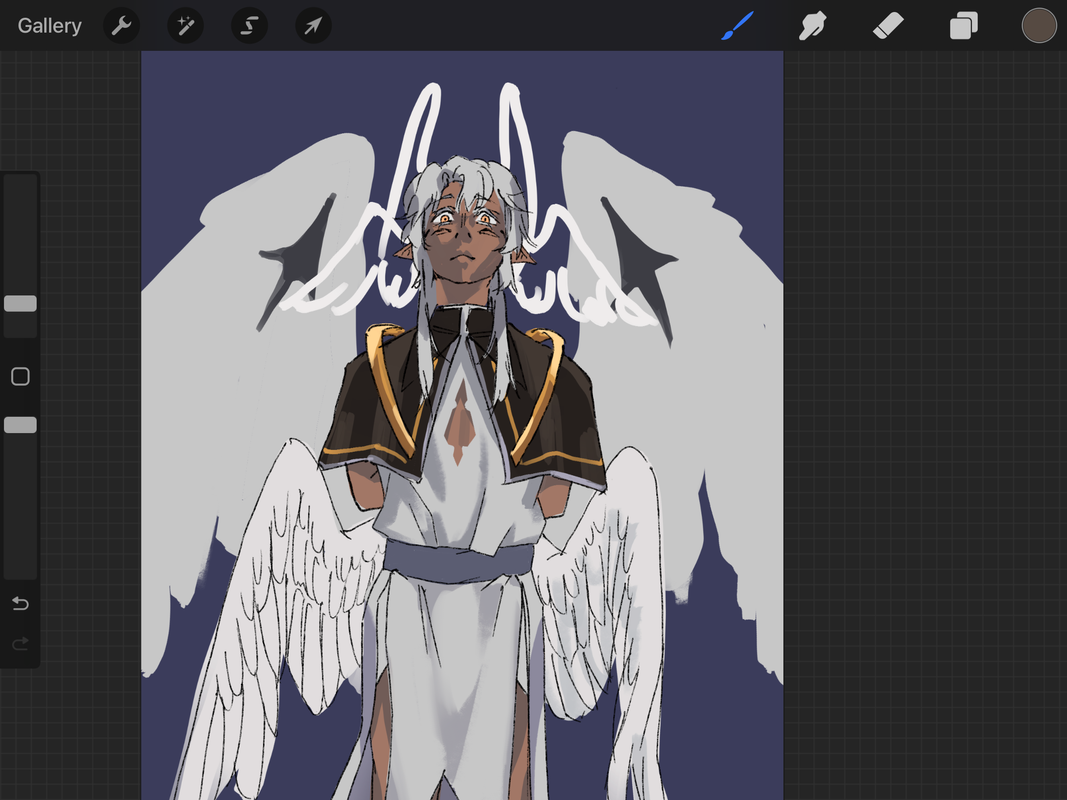Redo the last undone stroke
Screen dimensions: 1067x800
click(x=20, y=643)
